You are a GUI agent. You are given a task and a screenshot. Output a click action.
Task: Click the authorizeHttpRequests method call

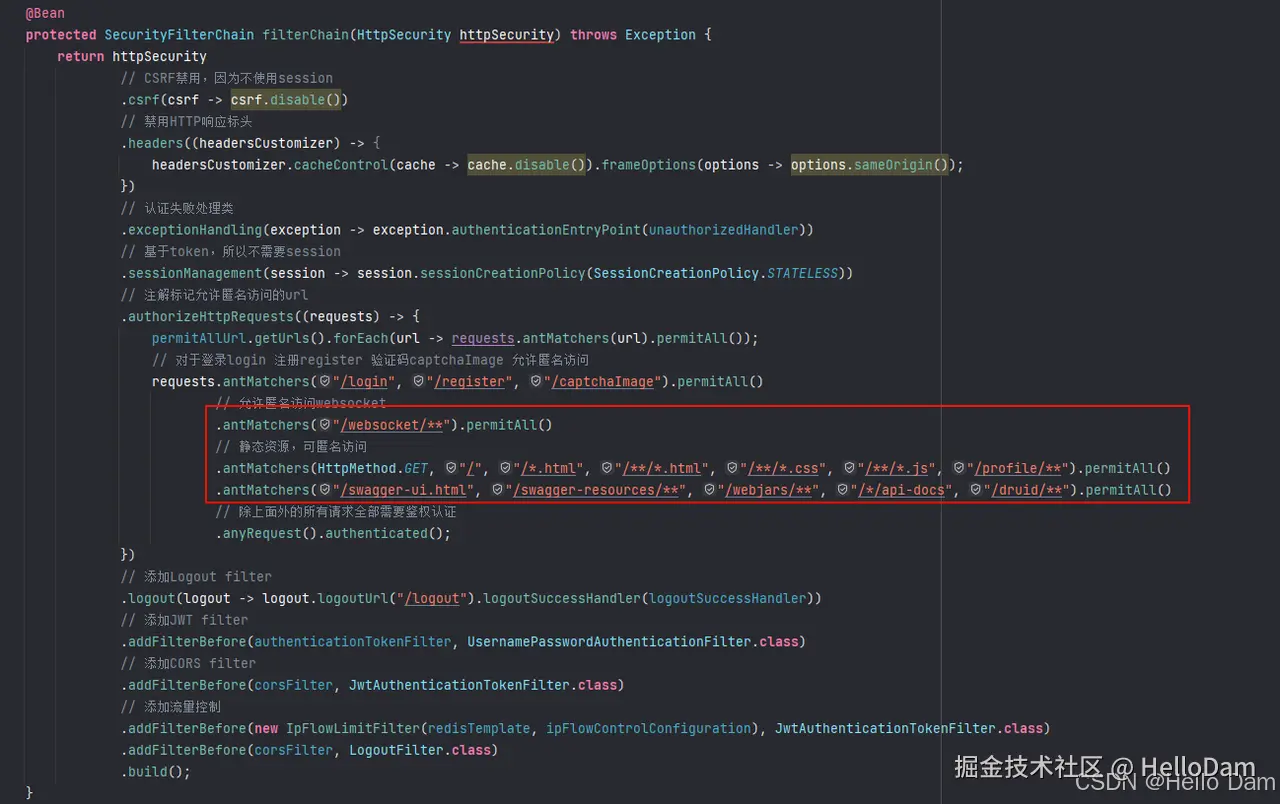(x=209, y=316)
